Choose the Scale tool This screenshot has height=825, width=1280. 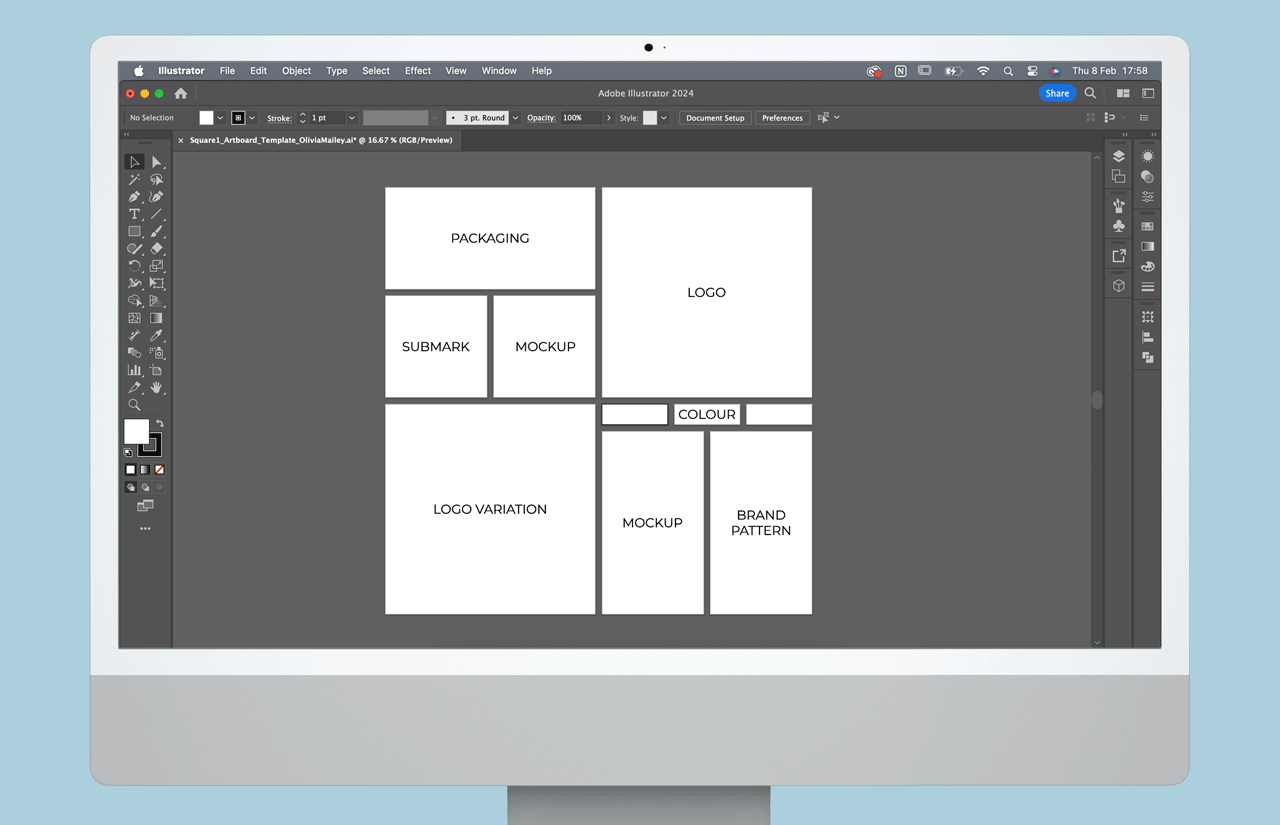click(x=156, y=266)
